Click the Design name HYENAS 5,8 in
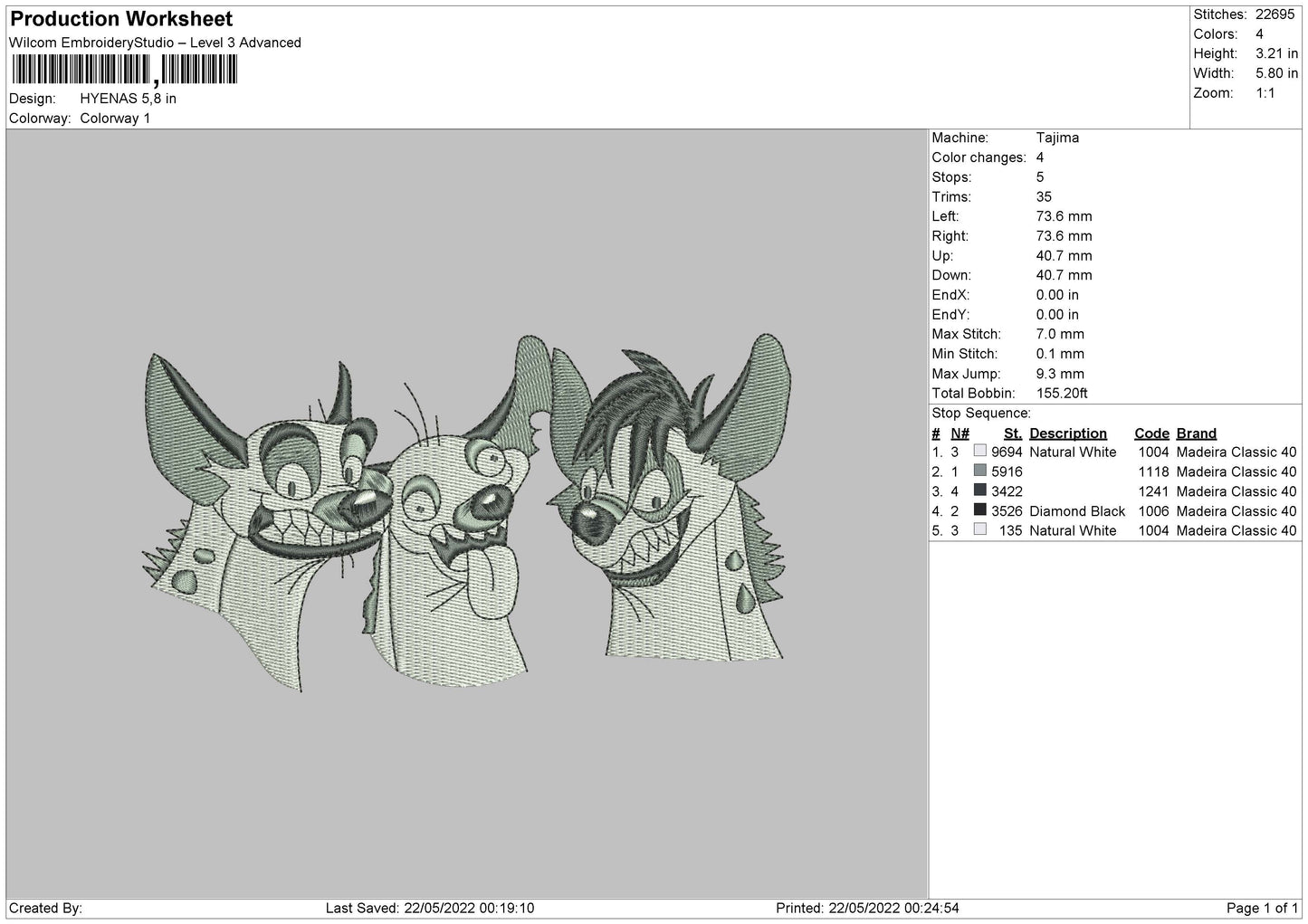 pyautogui.click(x=128, y=99)
